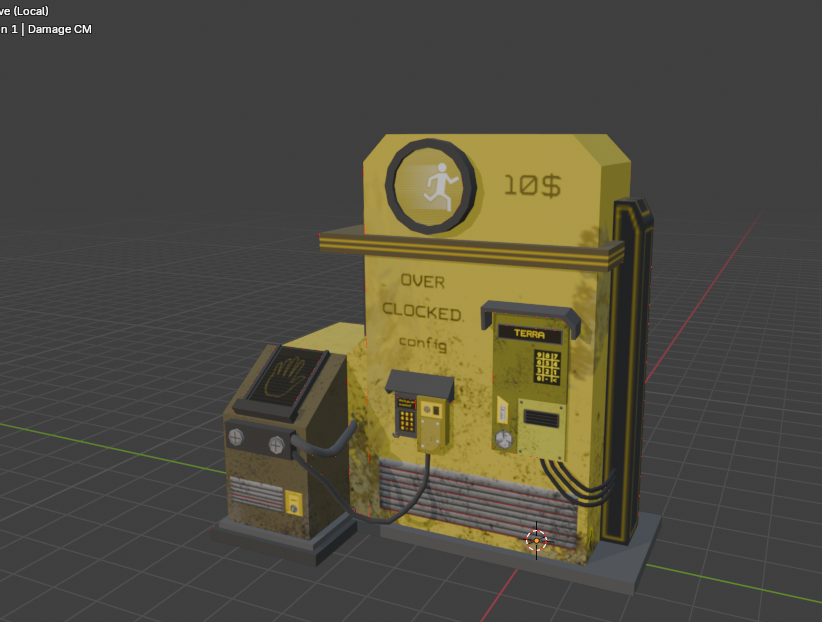822x622 pixels.
Task: Click the tall black pillar beside the machine
Action: click(626, 371)
